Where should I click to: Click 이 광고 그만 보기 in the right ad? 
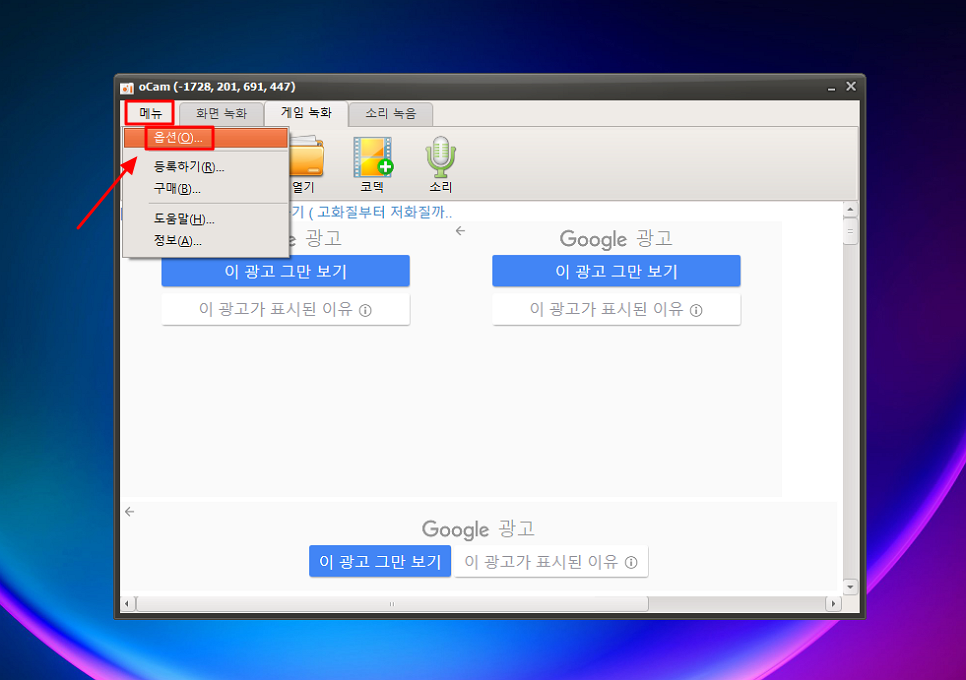coord(616,271)
